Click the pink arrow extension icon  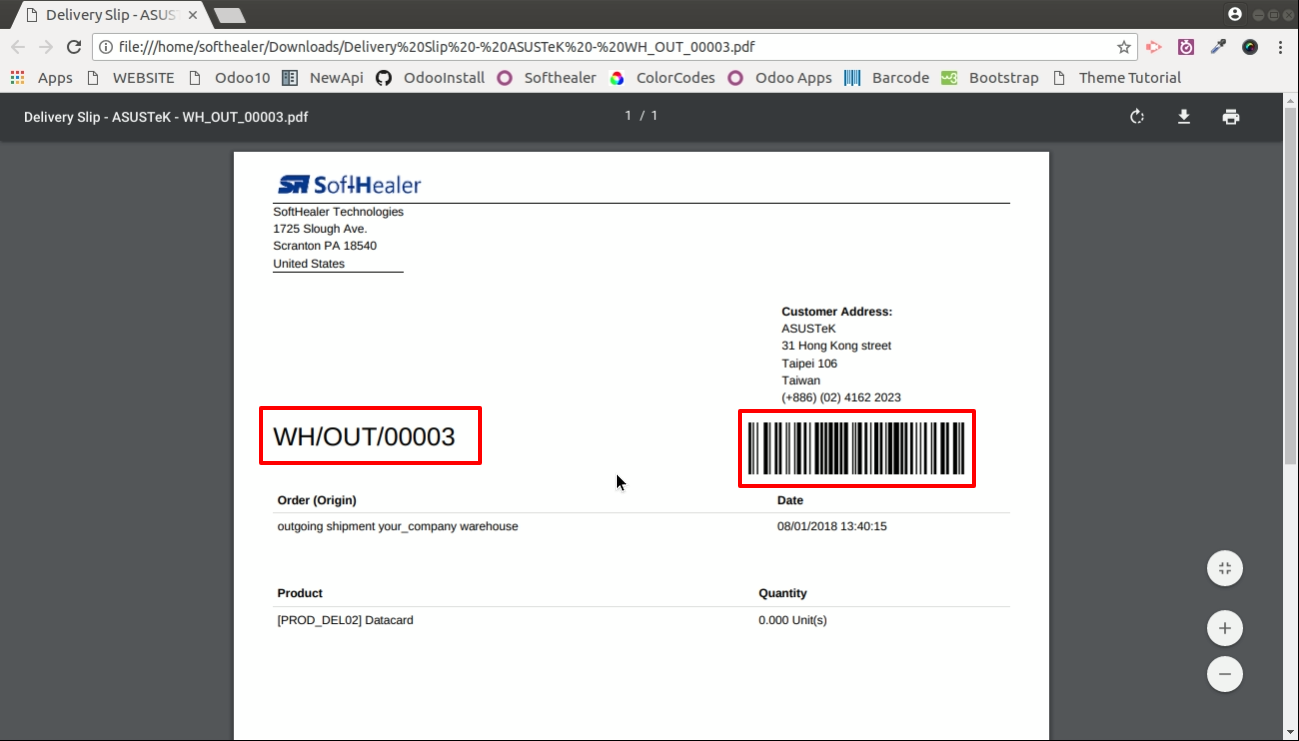click(x=1153, y=47)
